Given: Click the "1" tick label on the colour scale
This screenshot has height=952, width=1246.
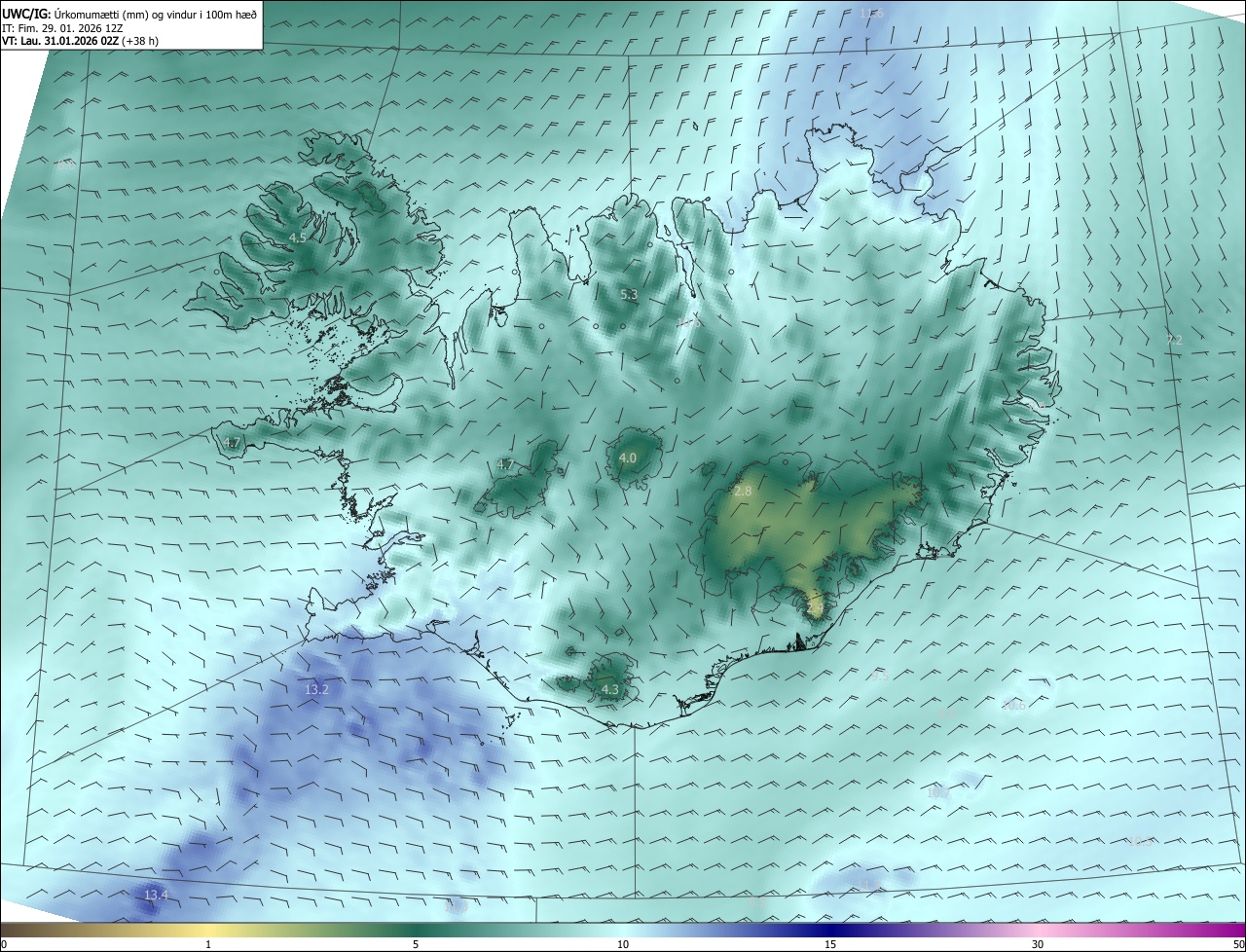Looking at the screenshot, I should click(208, 945).
